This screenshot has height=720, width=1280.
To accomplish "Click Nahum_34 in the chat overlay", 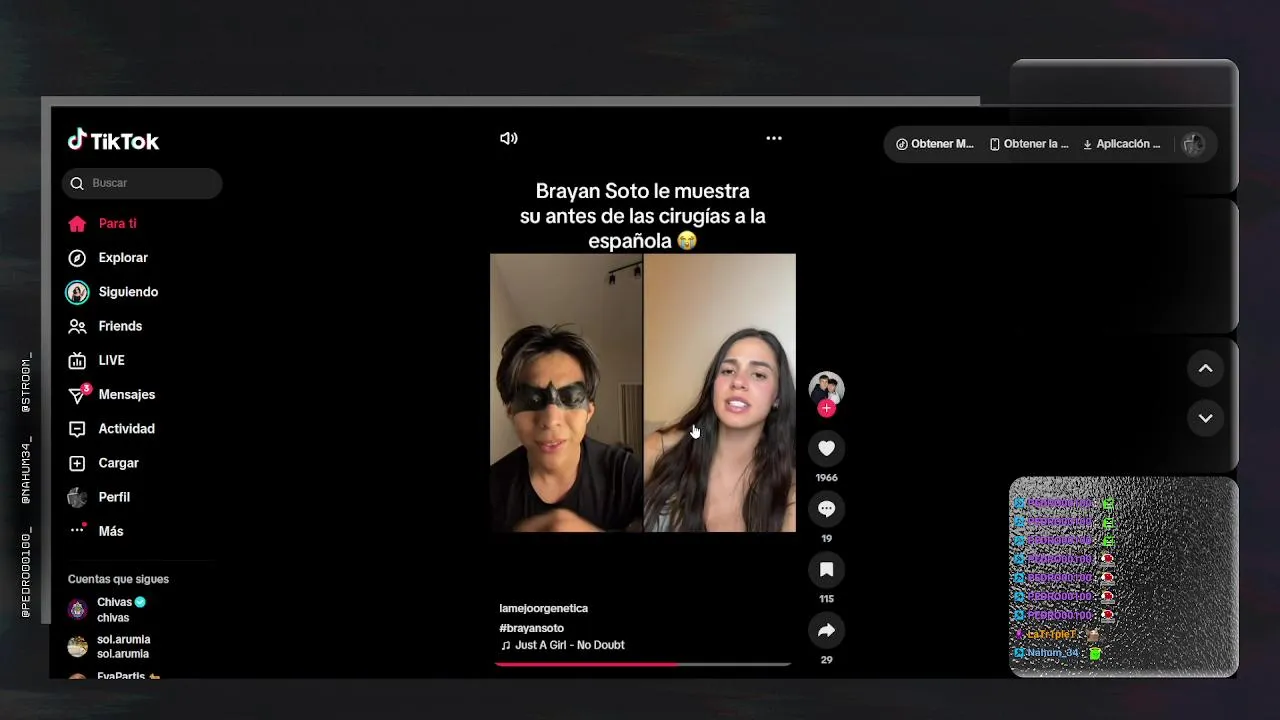I will (1053, 653).
